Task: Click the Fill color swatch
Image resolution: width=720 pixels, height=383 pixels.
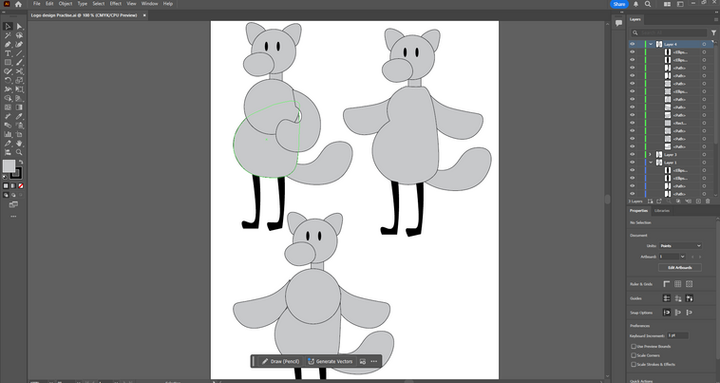Action: (x=9, y=166)
